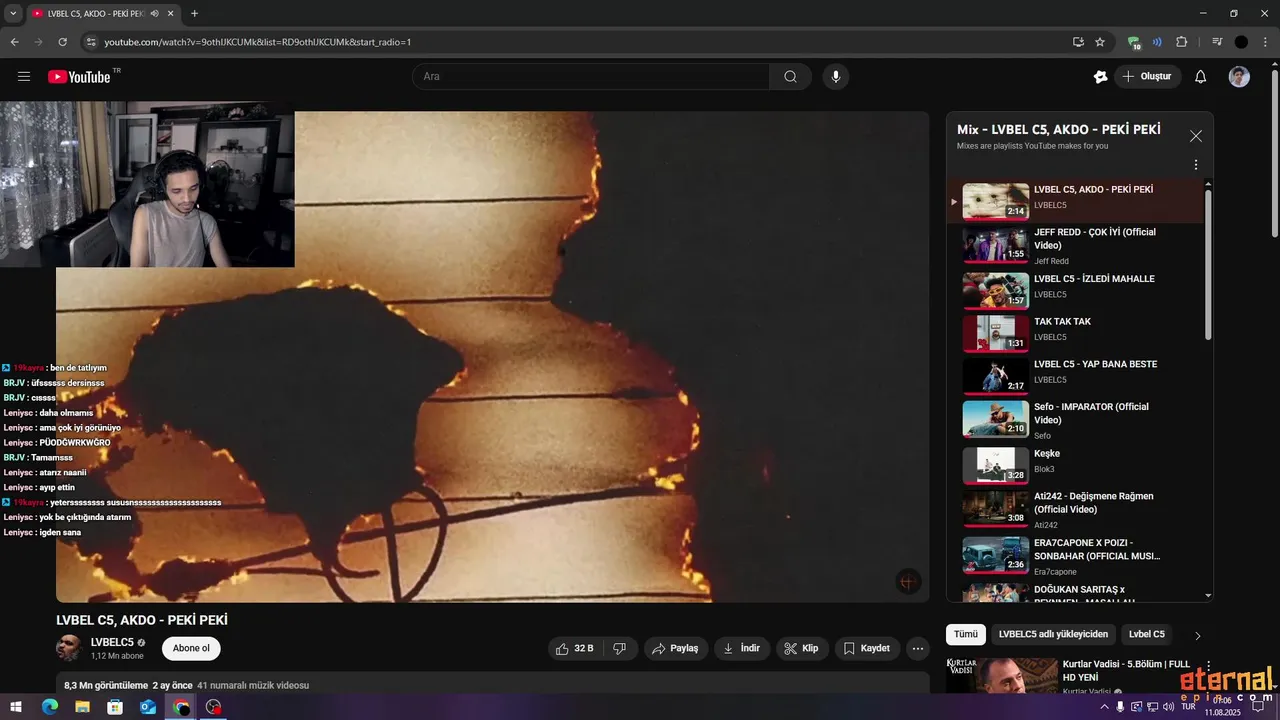Open the Chrome profile avatar
This screenshot has width=1280, height=720.
point(1241,42)
